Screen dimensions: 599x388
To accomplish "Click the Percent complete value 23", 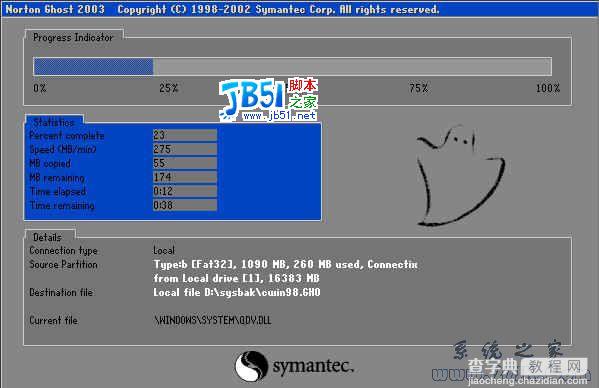I will click(x=185, y=135).
